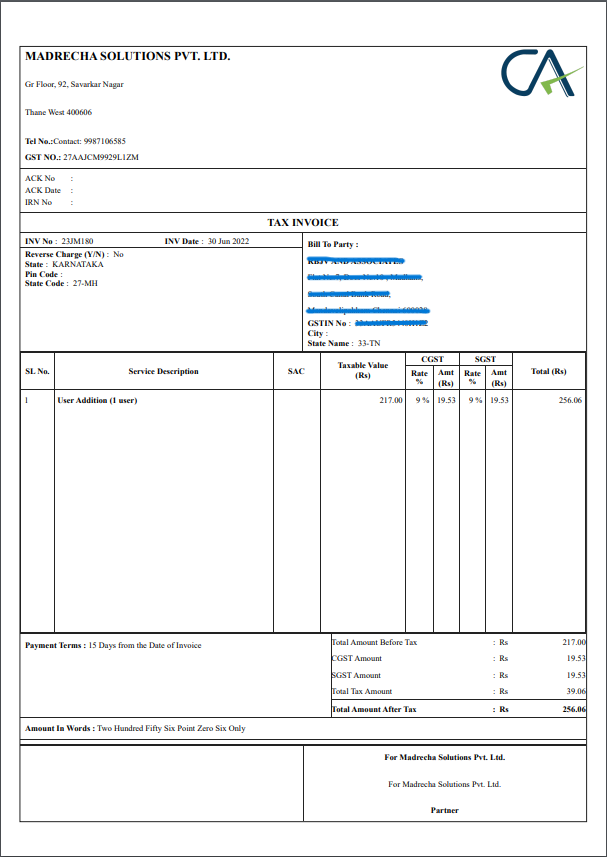
Task: Click the line total cell 256.06
Action: point(570,400)
